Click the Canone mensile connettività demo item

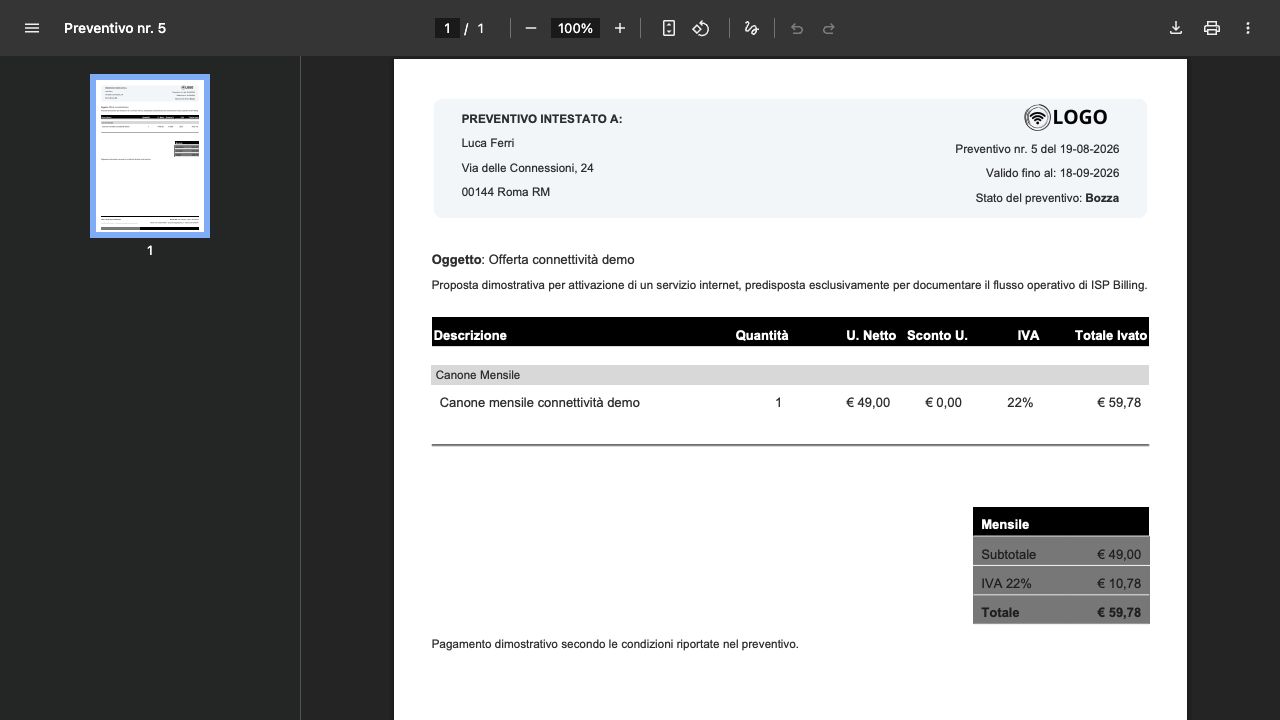pyautogui.click(x=540, y=403)
